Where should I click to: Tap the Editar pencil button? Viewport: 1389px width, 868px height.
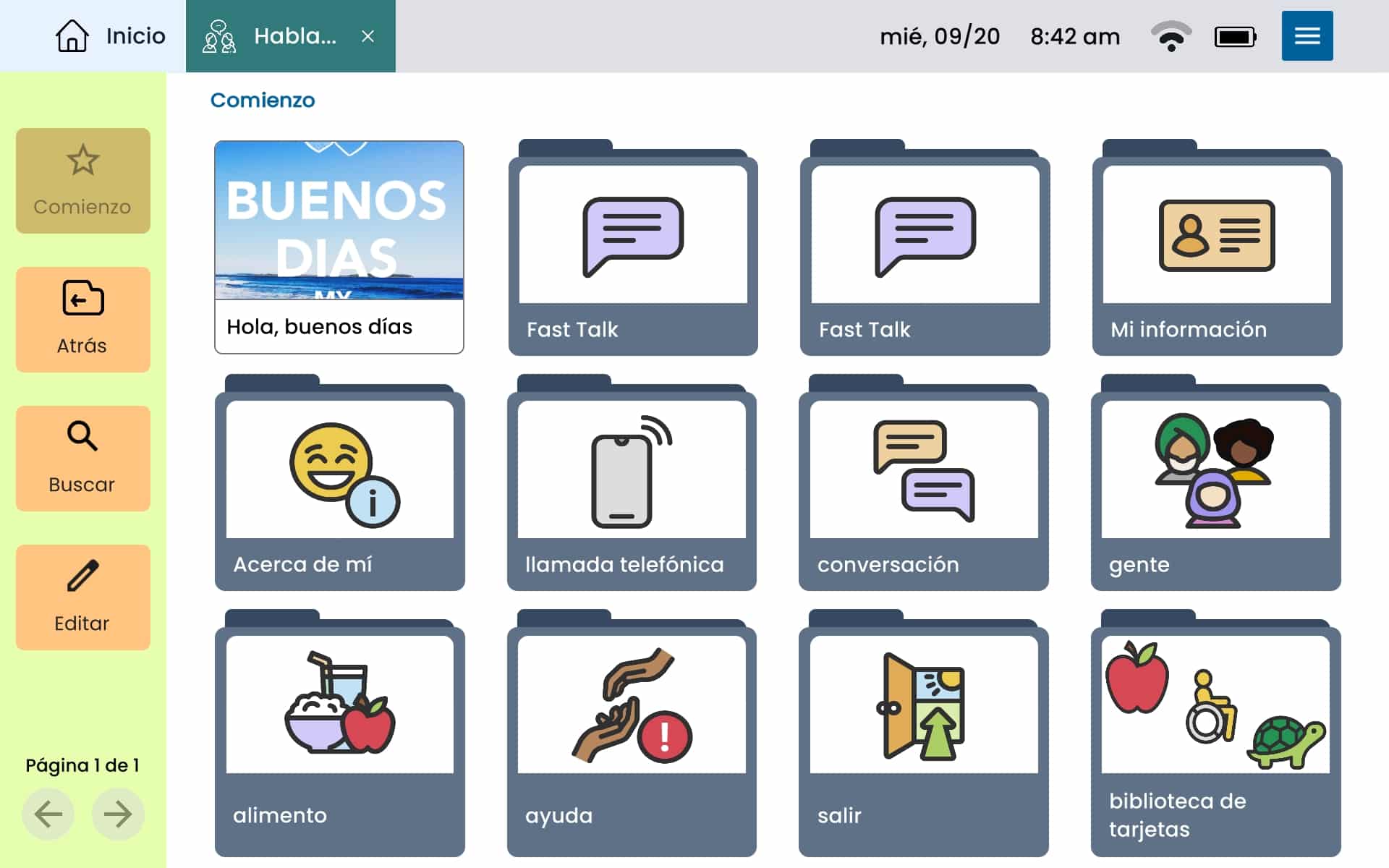point(82,597)
